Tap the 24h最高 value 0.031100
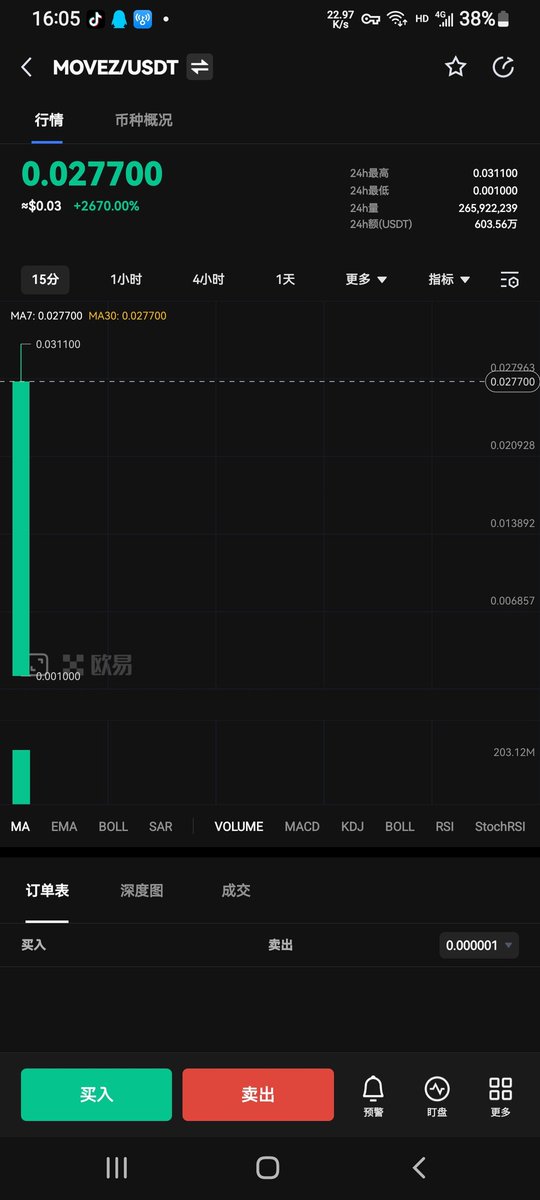Viewport: 540px width, 1200px height. 495,174
